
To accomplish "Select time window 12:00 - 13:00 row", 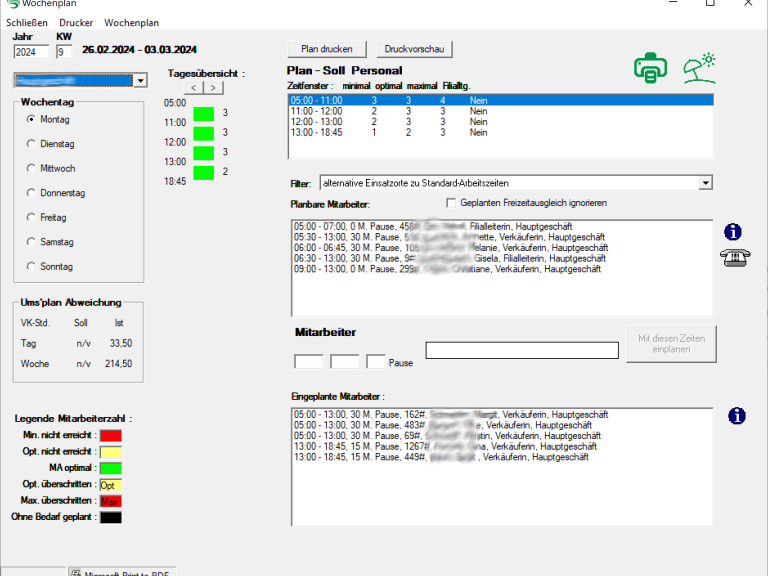I will point(501,122).
